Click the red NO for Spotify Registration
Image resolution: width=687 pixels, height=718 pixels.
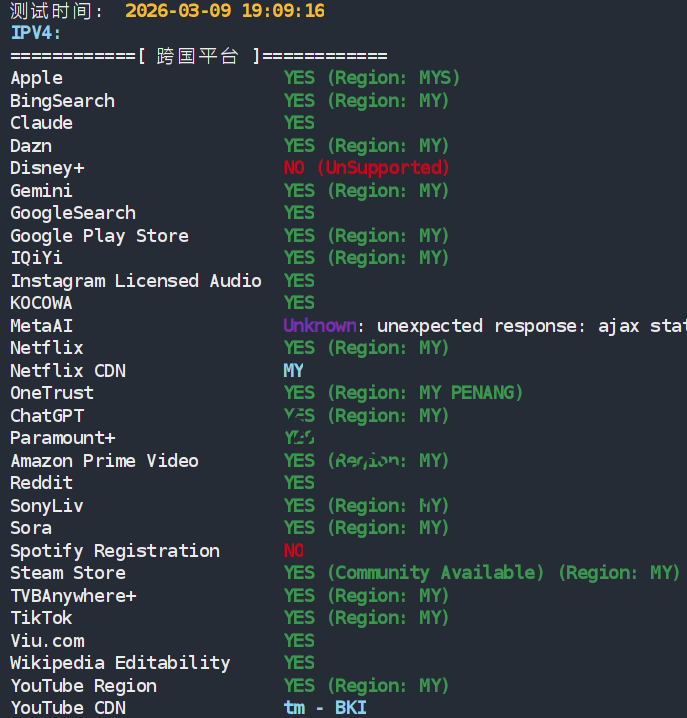(x=294, y=551)
